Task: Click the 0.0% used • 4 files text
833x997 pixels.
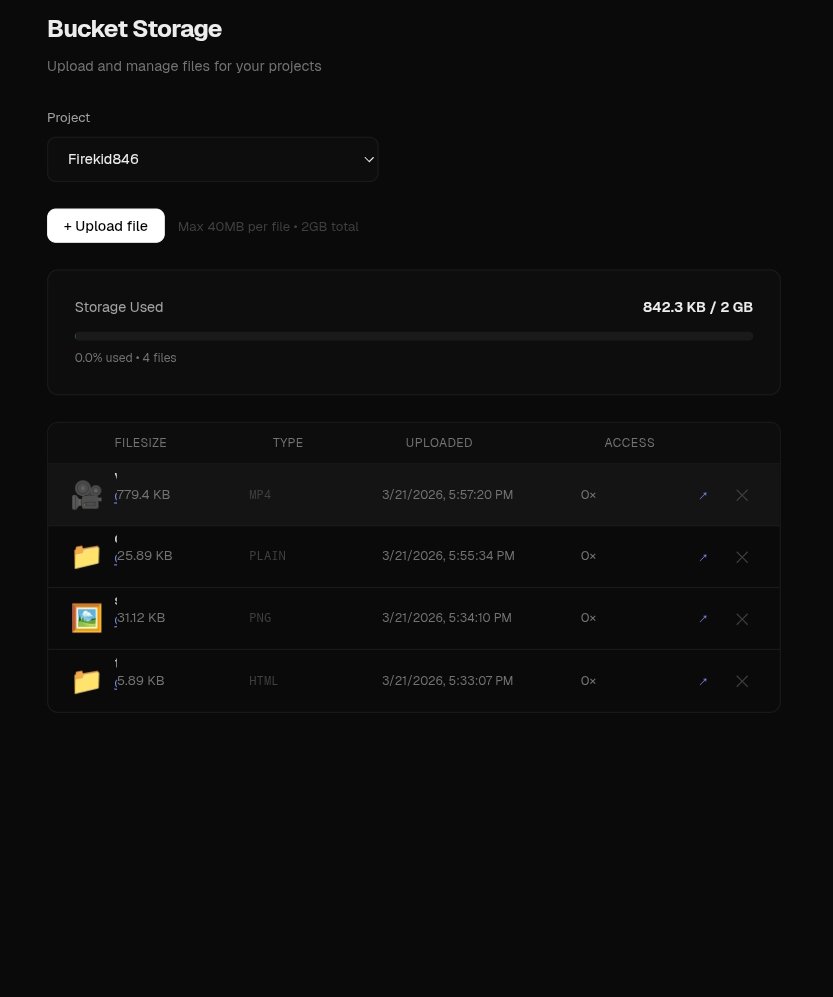Action: pos(125,357)
